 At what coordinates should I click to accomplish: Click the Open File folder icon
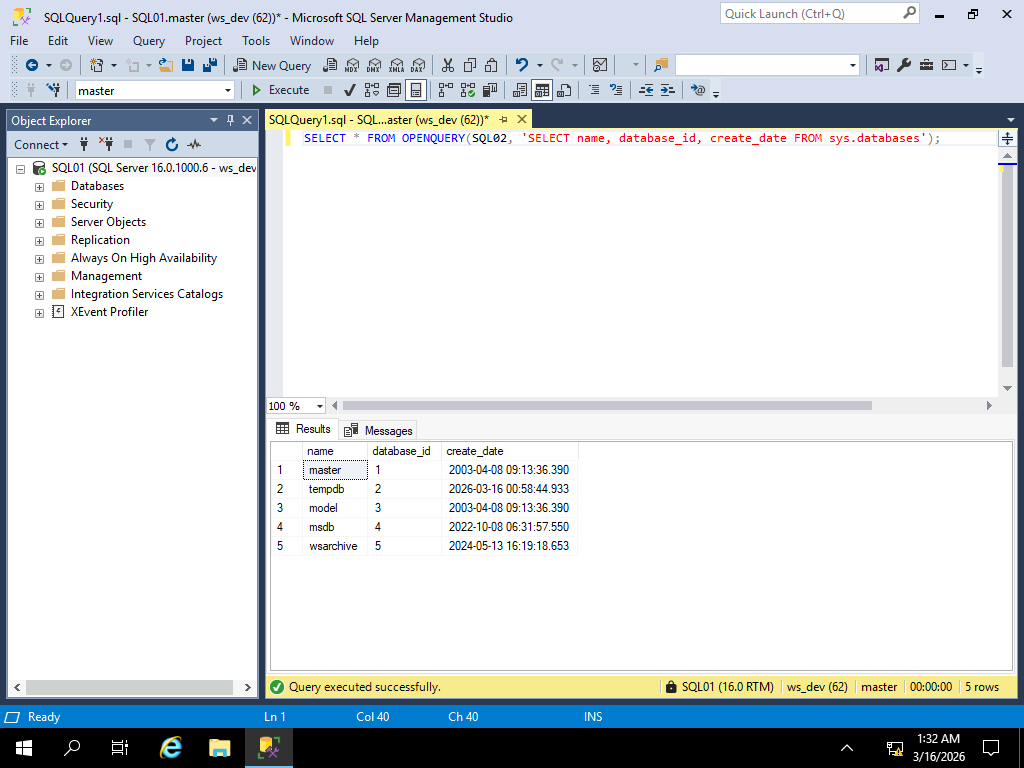pos(166,65)
